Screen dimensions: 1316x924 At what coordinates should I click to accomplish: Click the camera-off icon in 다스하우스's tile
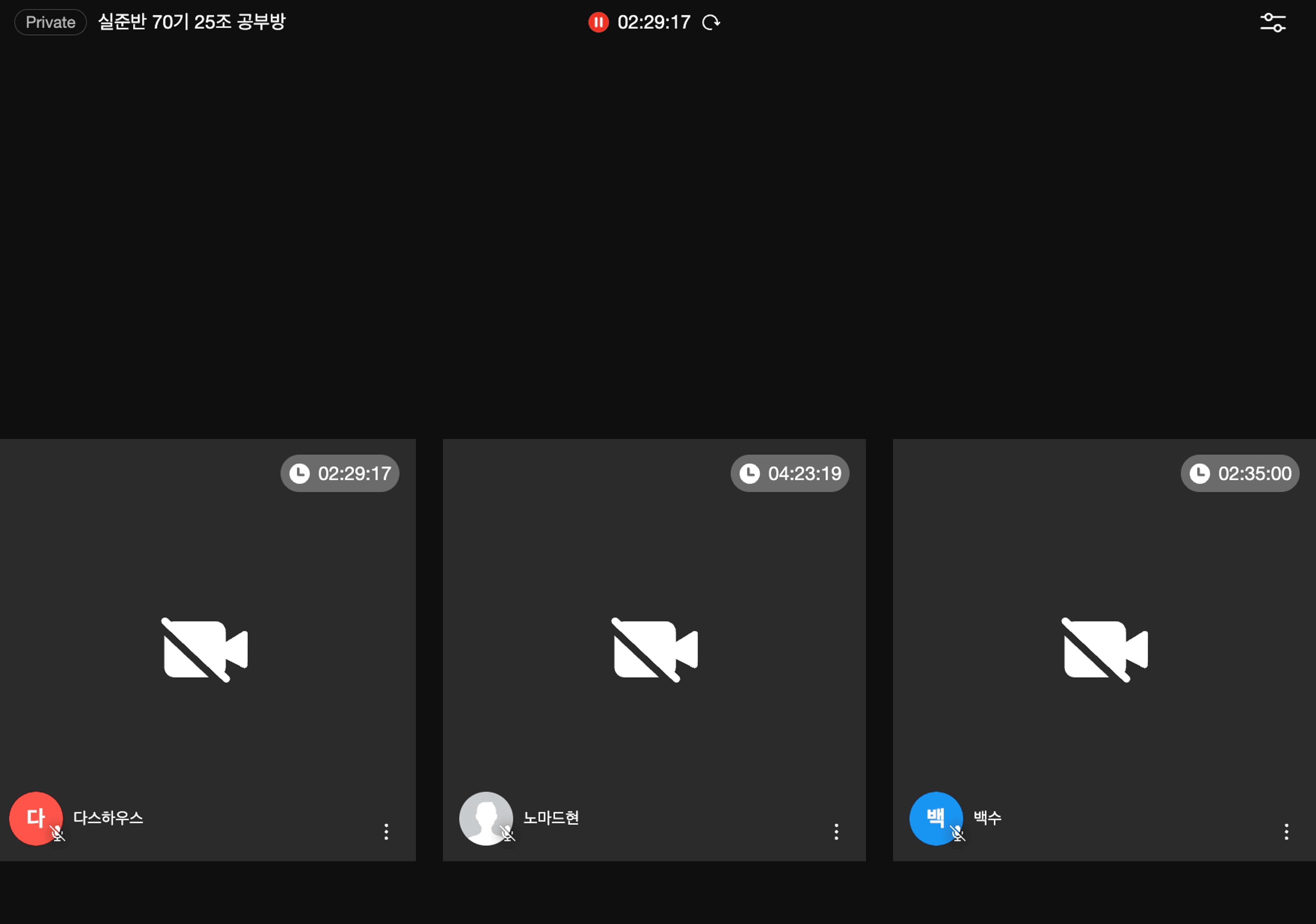click(205, 650)
